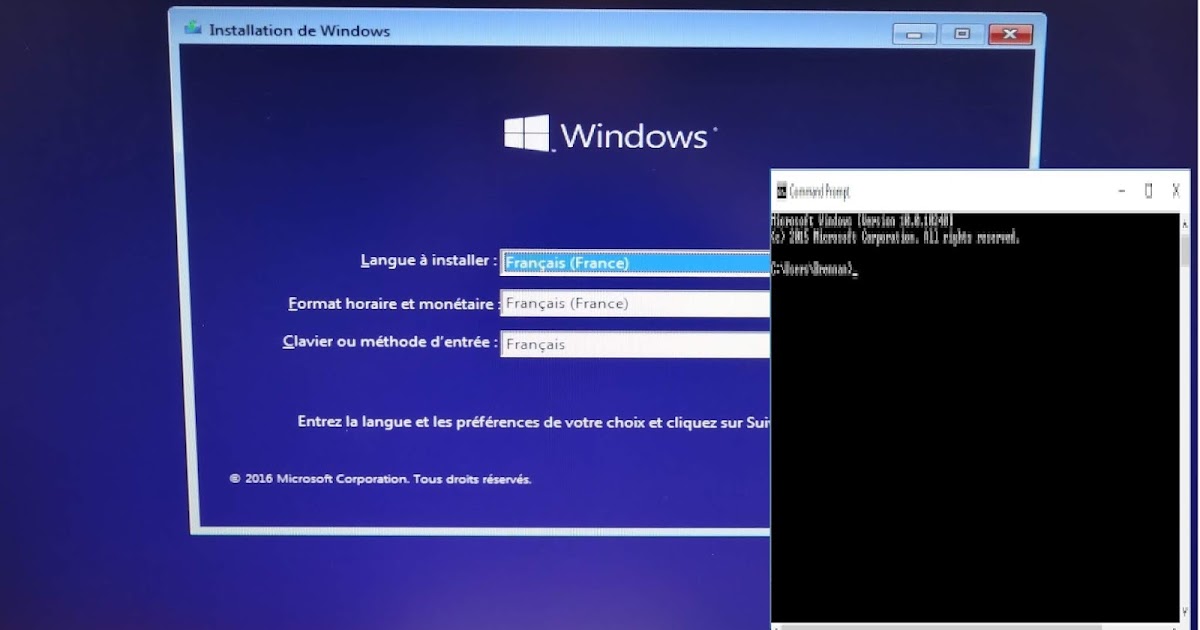
Task: Close the Command Prompt window
Action: coord(1176,191)
